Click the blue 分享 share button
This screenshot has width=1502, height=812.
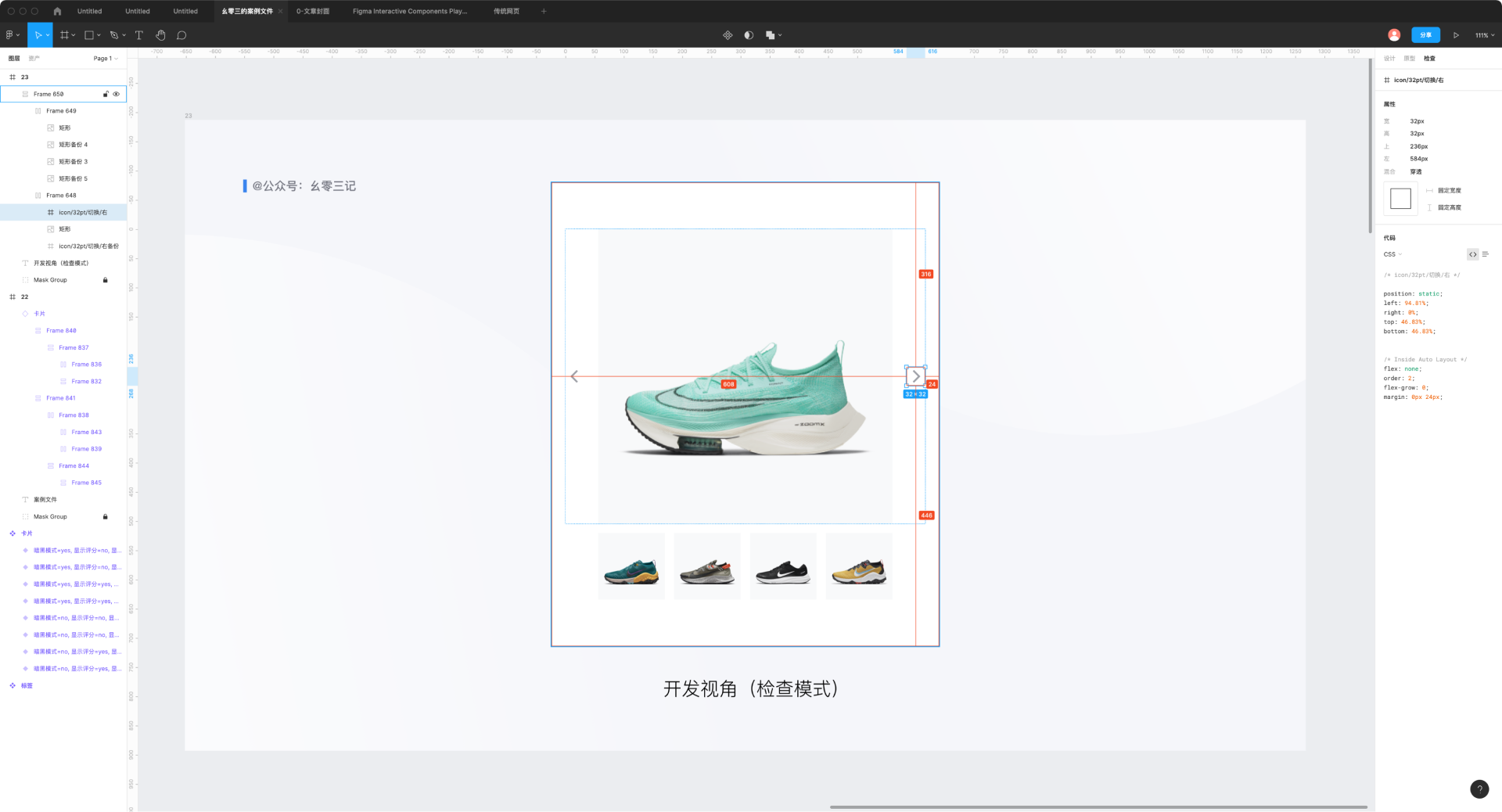click(1425, 35)
